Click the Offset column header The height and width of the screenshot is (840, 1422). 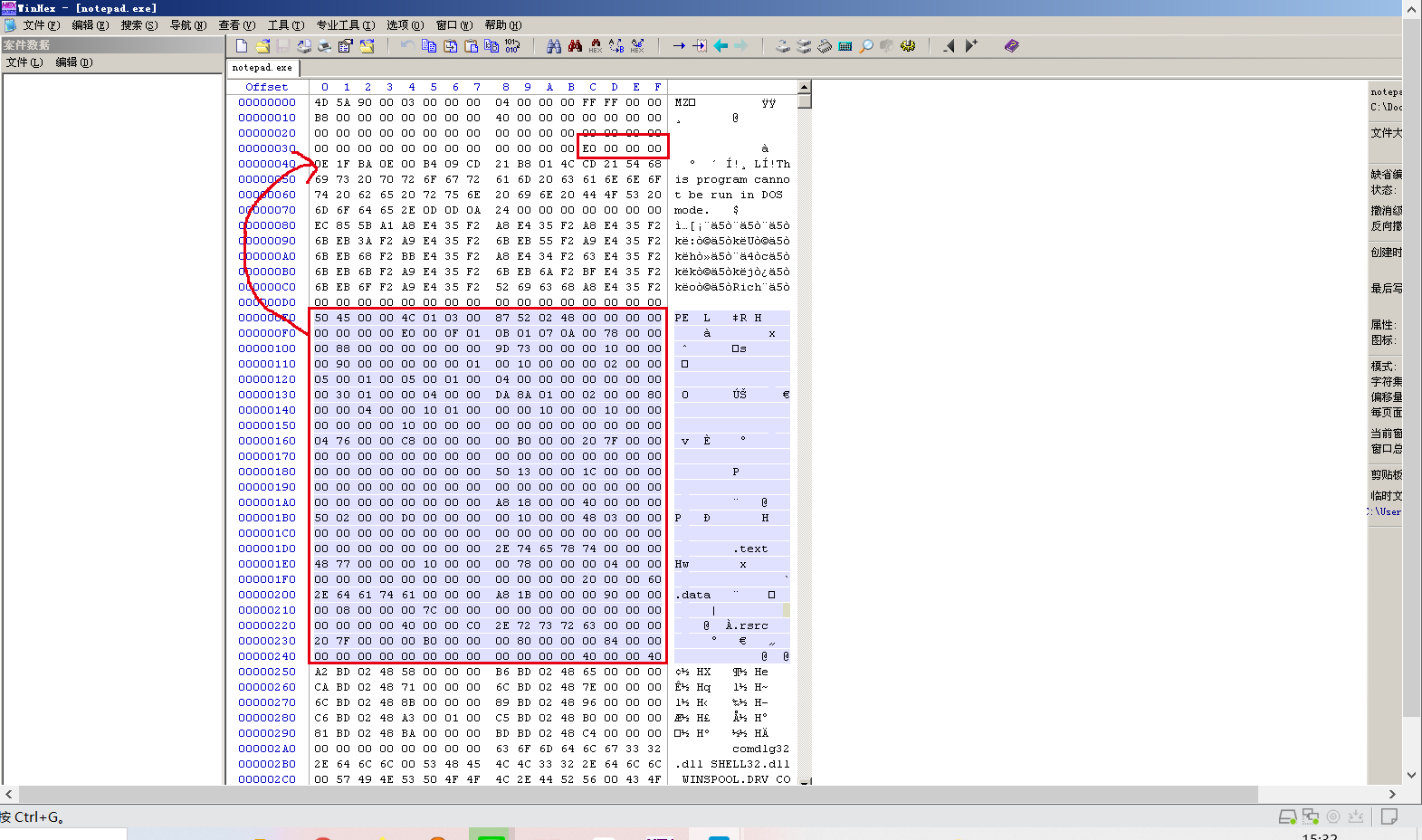click(x=266, y=87)
